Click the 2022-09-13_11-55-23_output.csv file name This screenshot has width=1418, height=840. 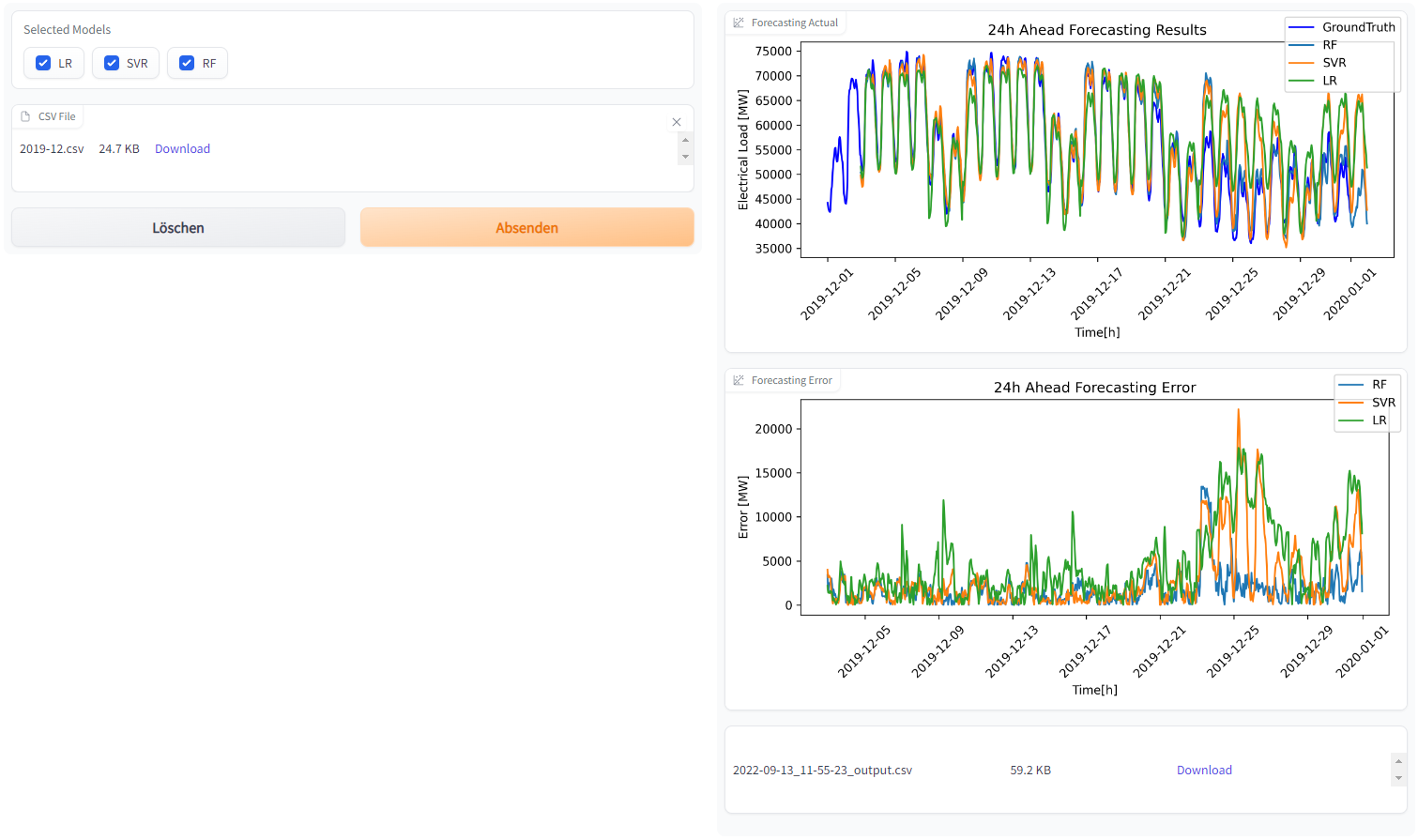822,770
